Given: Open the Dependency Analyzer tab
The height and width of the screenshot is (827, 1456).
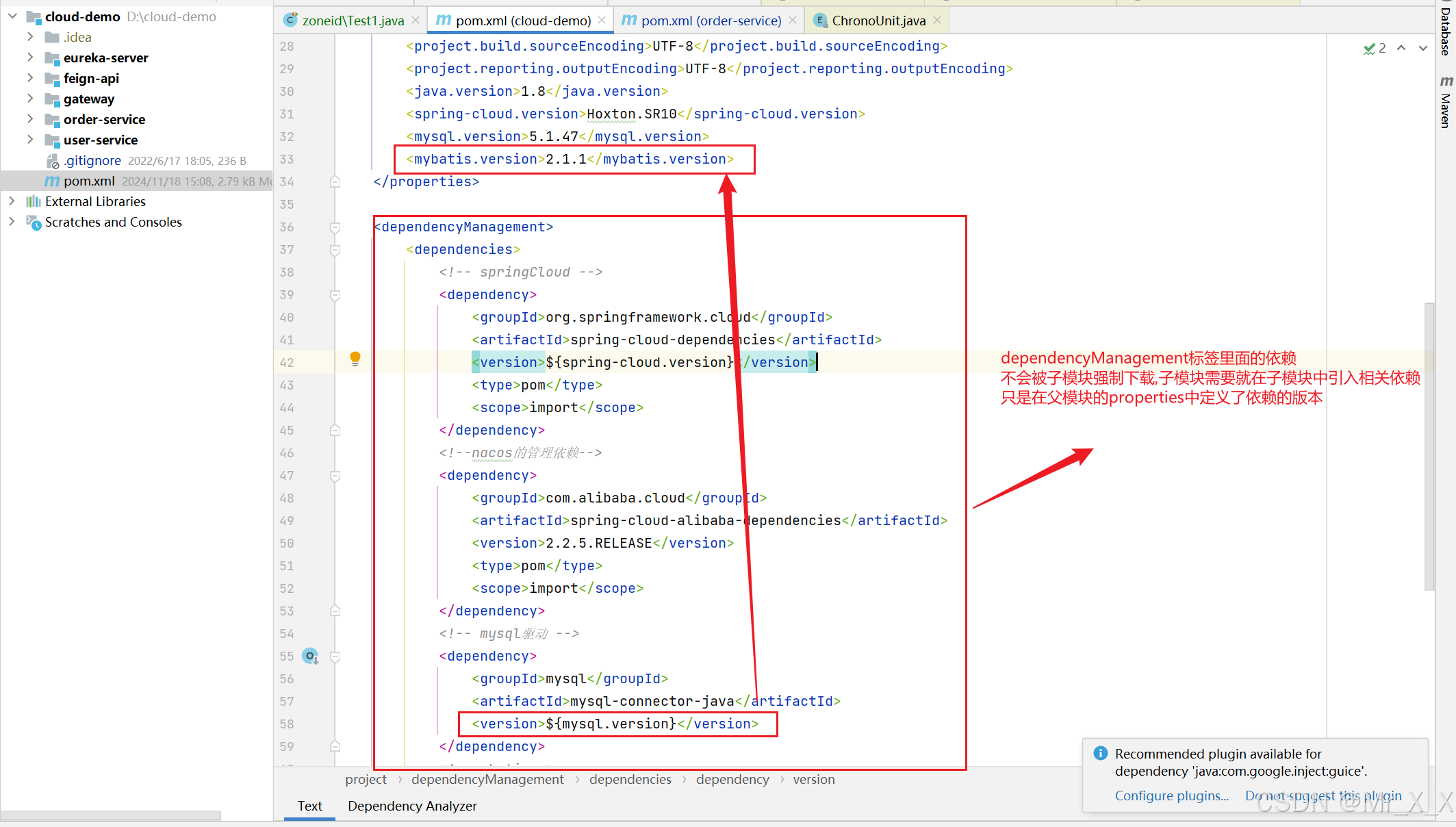Looking at the screenshot, I should point(412,806).
